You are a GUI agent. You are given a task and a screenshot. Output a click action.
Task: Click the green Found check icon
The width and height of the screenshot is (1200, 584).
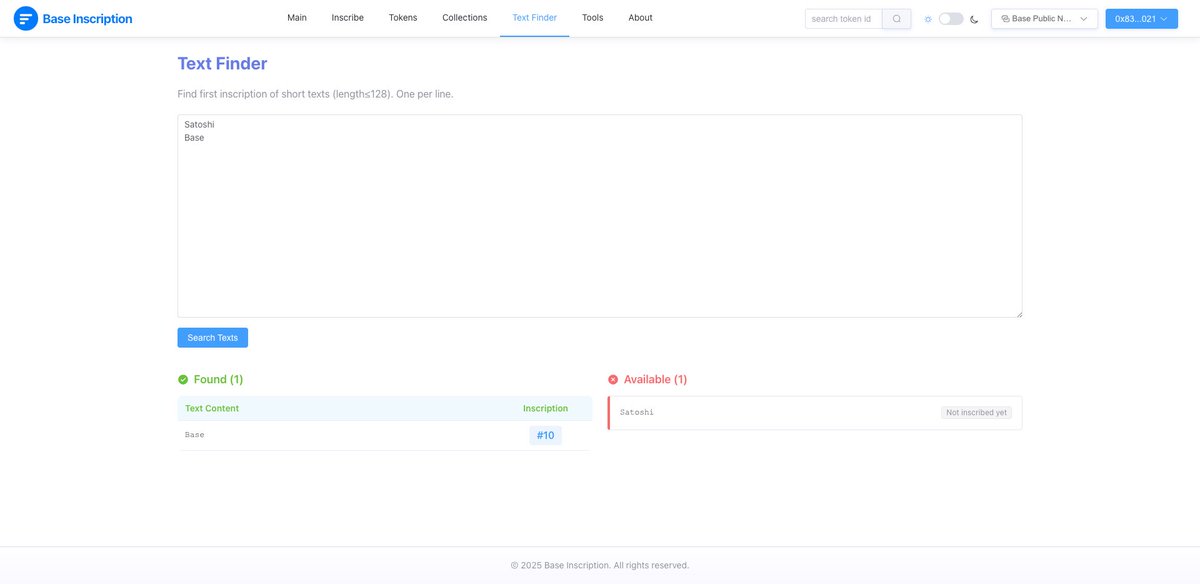tap(183, 380)
